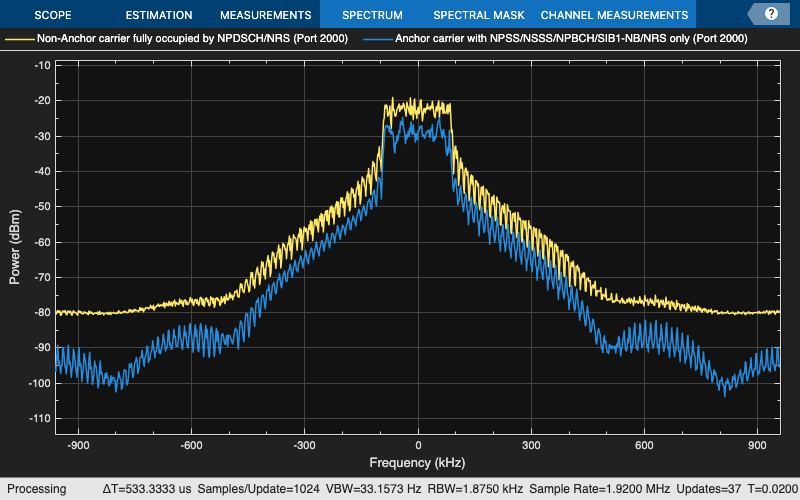
Task: Go to the Spectral Mask tab
Action: click(479, 15)
